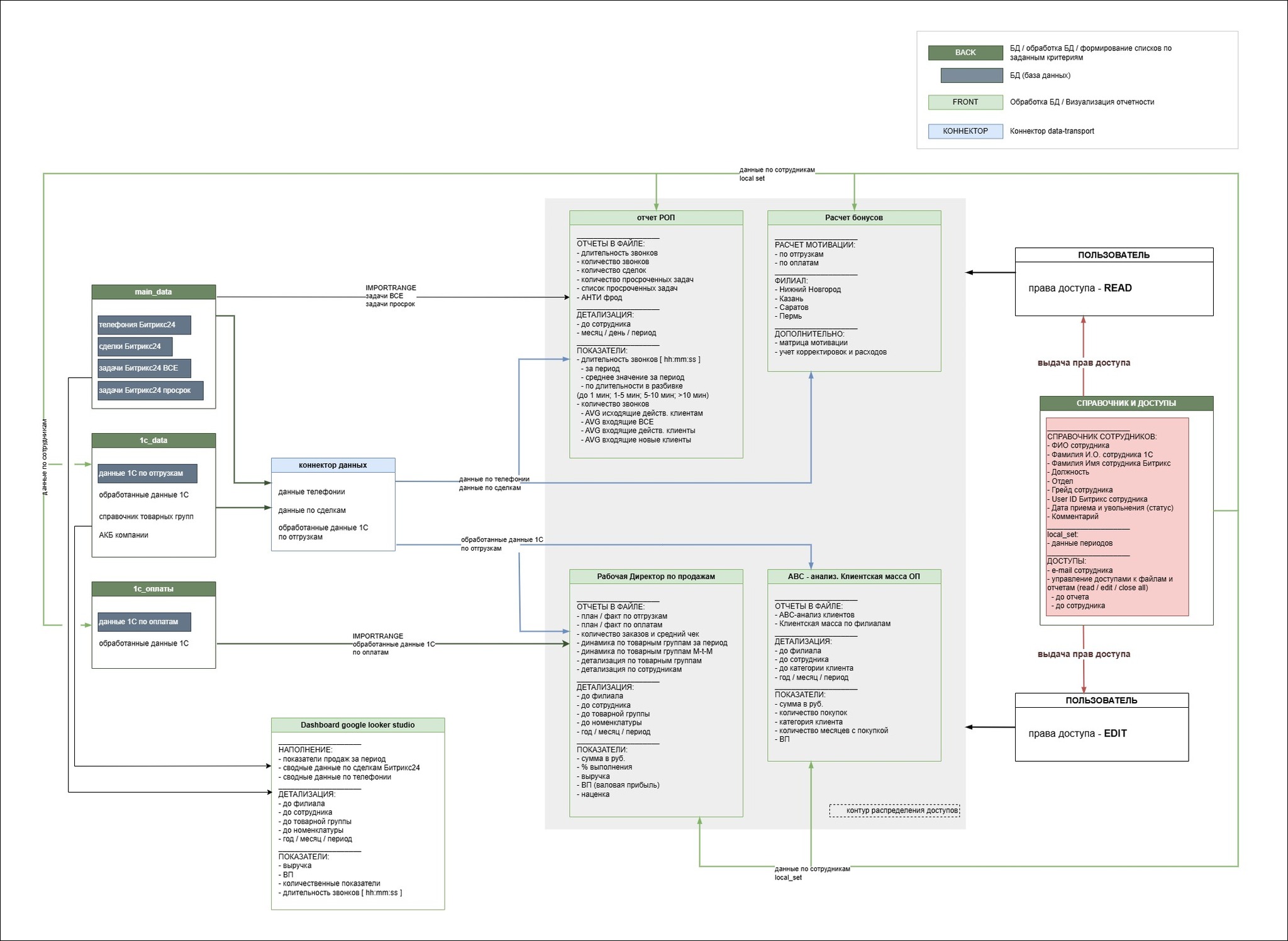This screenshot has width=1288, height=941.
Task: Click the данные 1С по отгрузкам box
Action: click(147, 473)
